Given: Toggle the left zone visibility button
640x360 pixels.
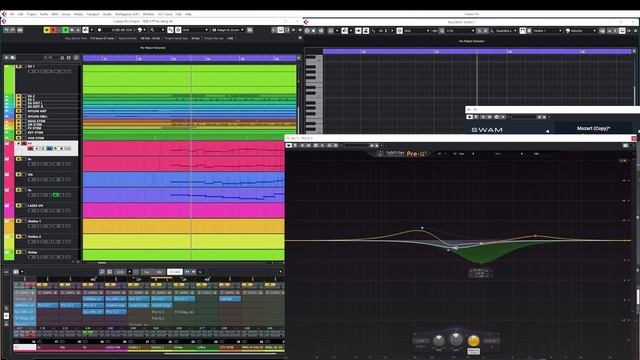Looking at the screenshot, I should pyautogui.click(x=275, y=30).
